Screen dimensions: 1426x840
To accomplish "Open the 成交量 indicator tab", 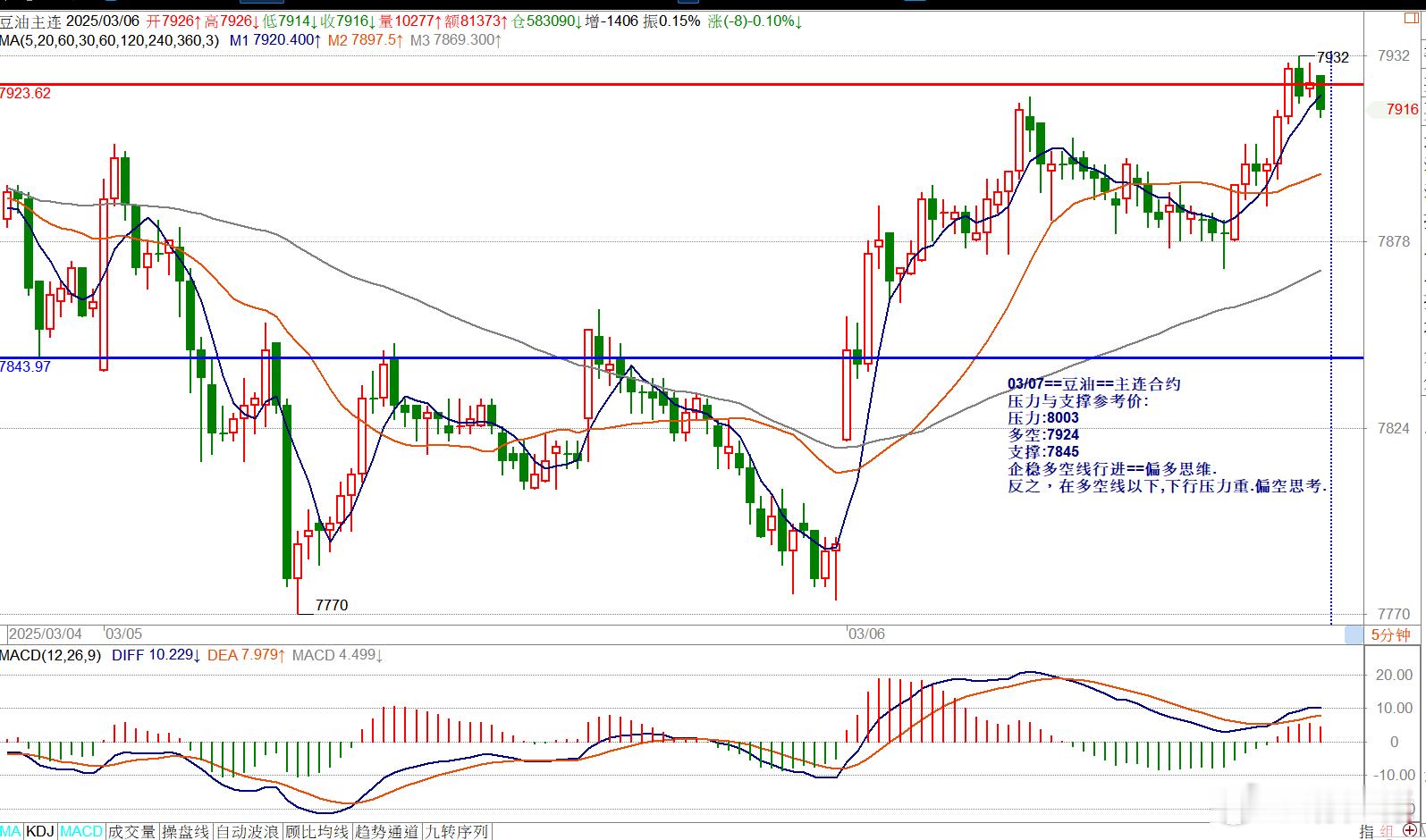I will pos(131,832).
